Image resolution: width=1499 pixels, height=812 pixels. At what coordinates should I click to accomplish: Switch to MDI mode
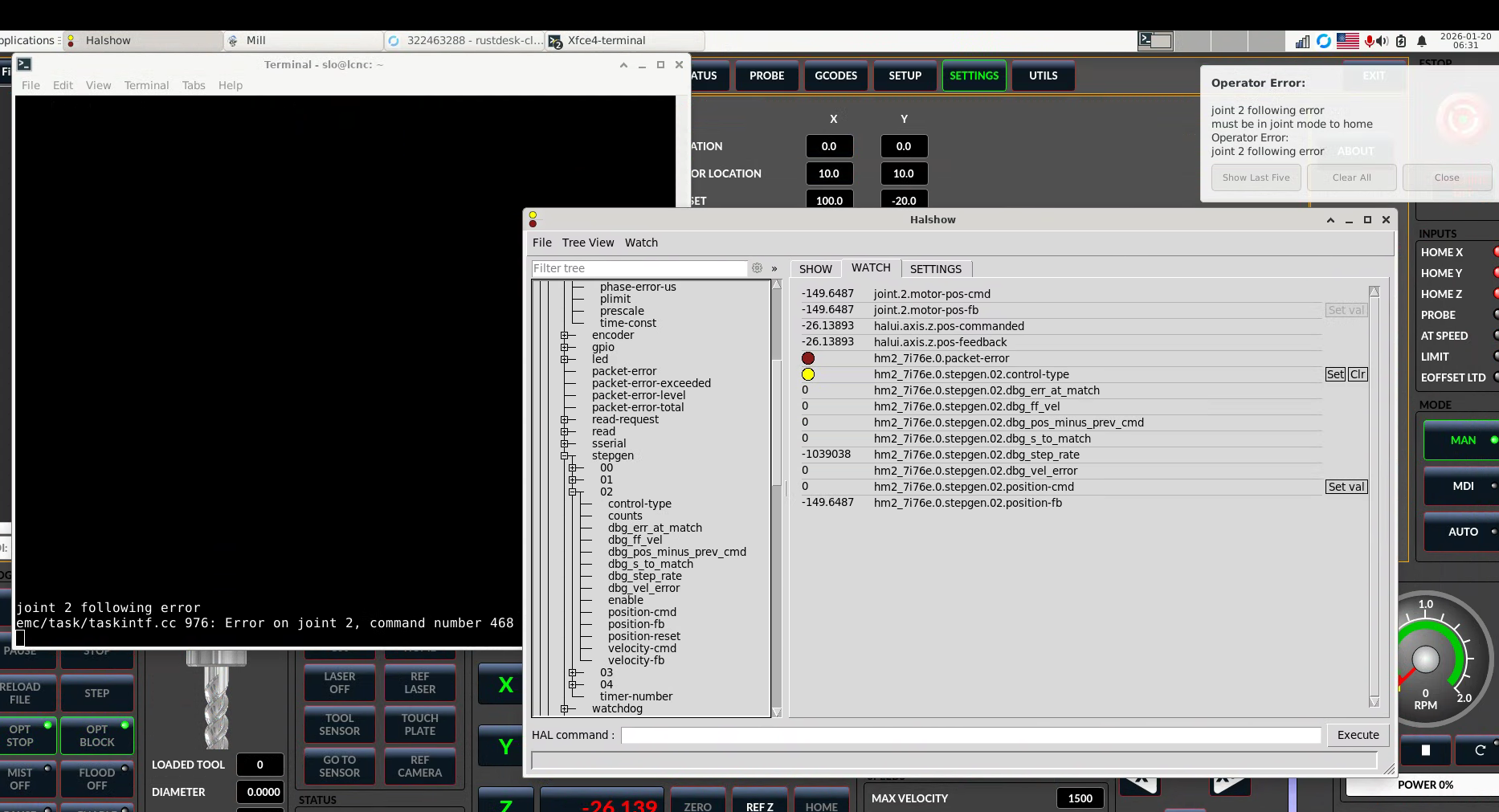click(x=1462, y=486)
